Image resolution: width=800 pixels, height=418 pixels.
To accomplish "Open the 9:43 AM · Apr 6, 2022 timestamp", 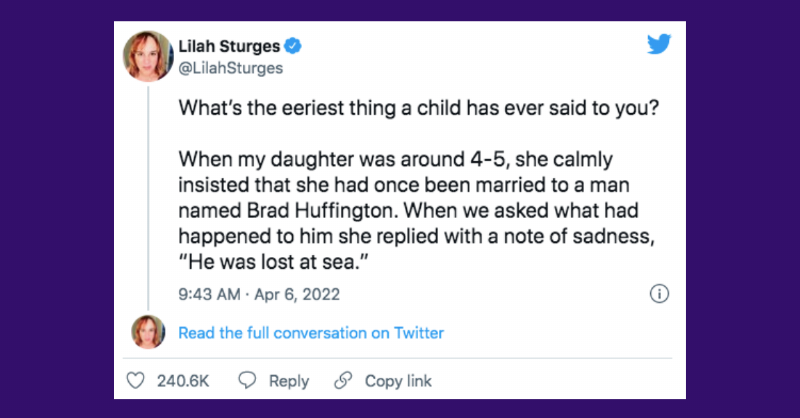I will coord(258,294).
